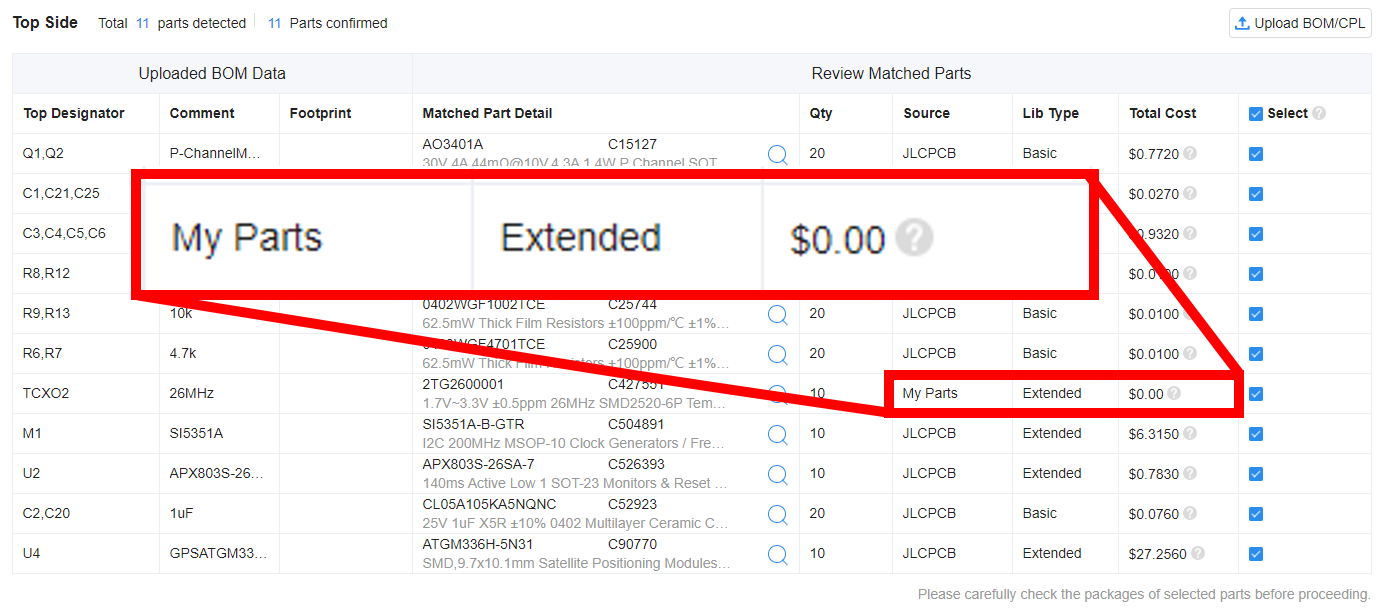Screen dimensions: 1378x608
Task: Click the Top Designator column header
Action: pyautogui.click(x=74, y=114)
